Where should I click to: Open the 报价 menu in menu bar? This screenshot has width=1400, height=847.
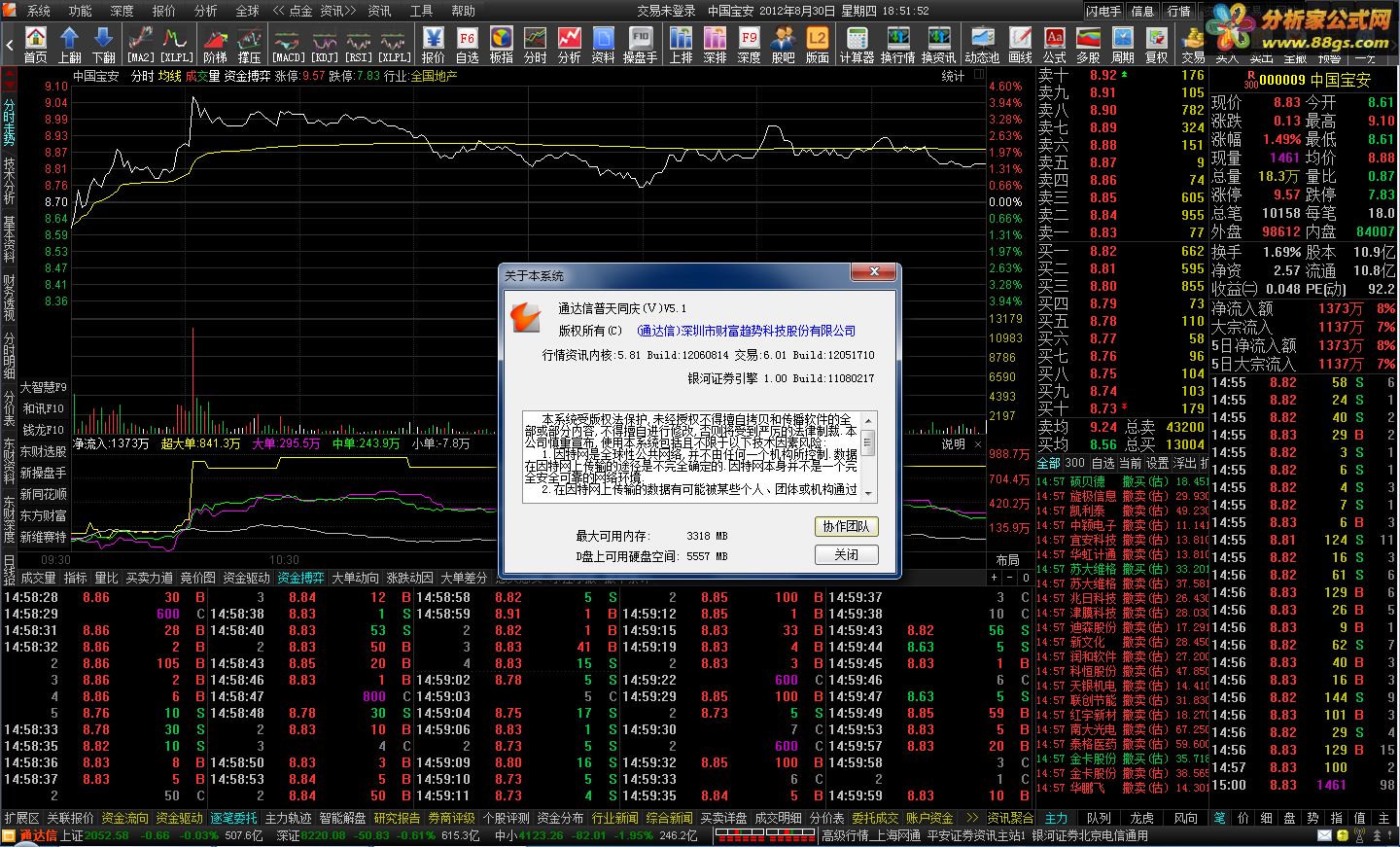164,11
